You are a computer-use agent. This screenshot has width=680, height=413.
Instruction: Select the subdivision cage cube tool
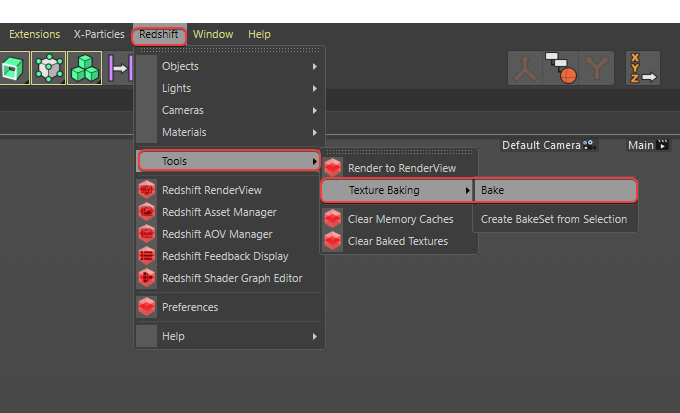click(48, 68)
